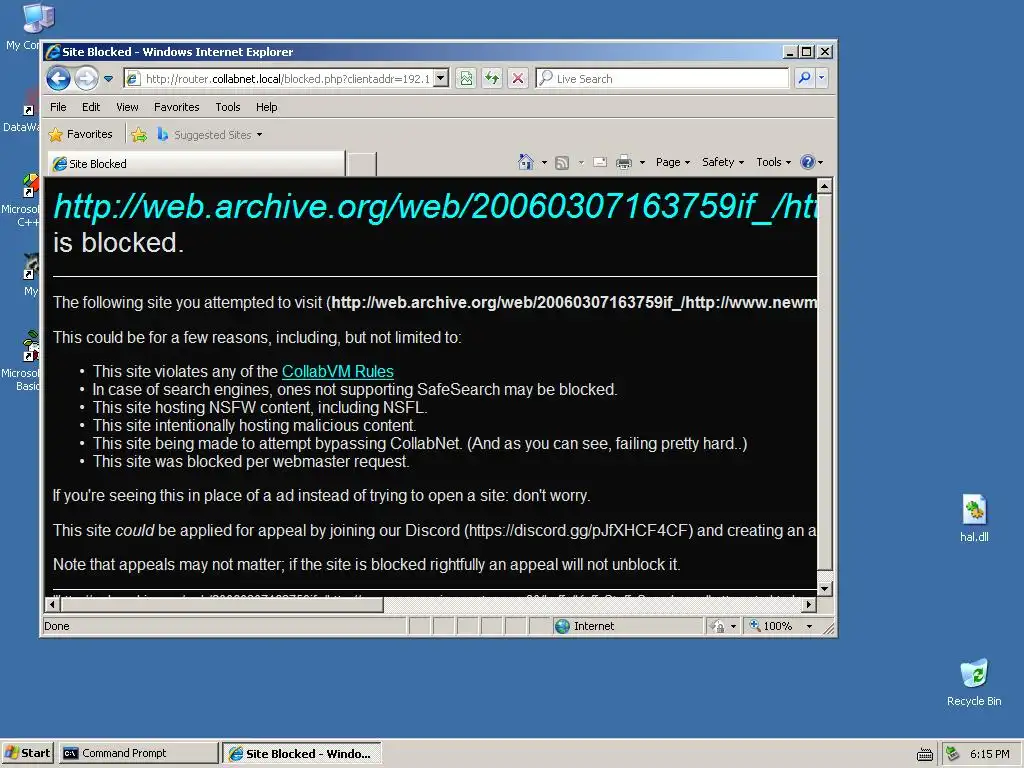Open search provider options dropdown
This screenshot has height=768, width=1024.
[822, 78]
